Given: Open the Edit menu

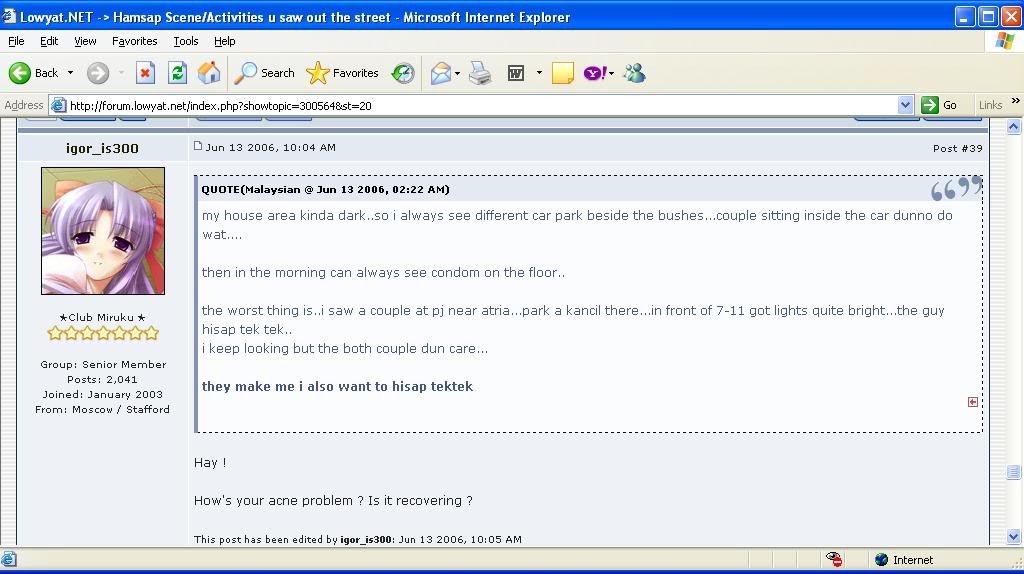Looking at the screenshot, I should [49, 41].
